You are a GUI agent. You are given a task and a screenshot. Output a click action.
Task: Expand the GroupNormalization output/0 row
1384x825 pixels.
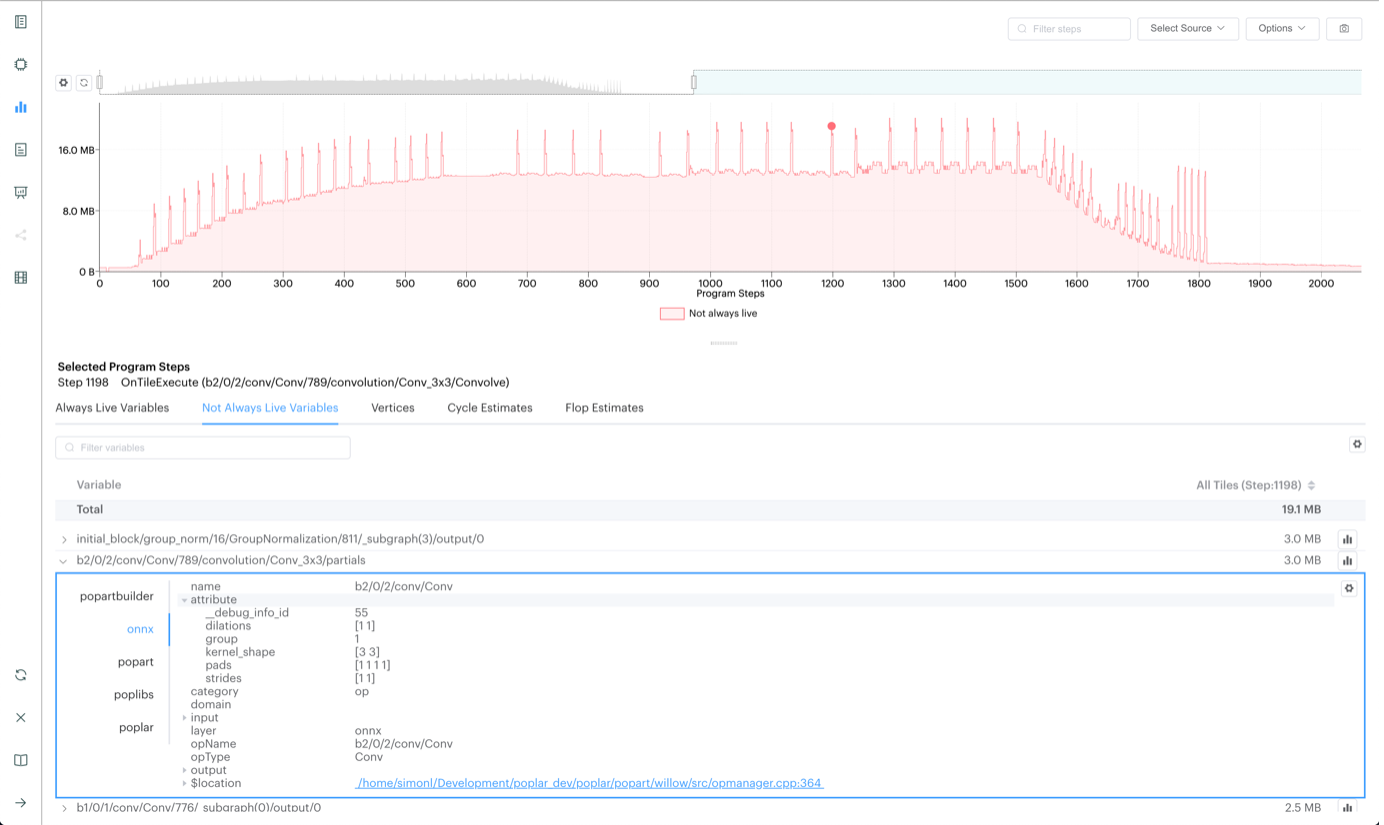pos(63,538)
